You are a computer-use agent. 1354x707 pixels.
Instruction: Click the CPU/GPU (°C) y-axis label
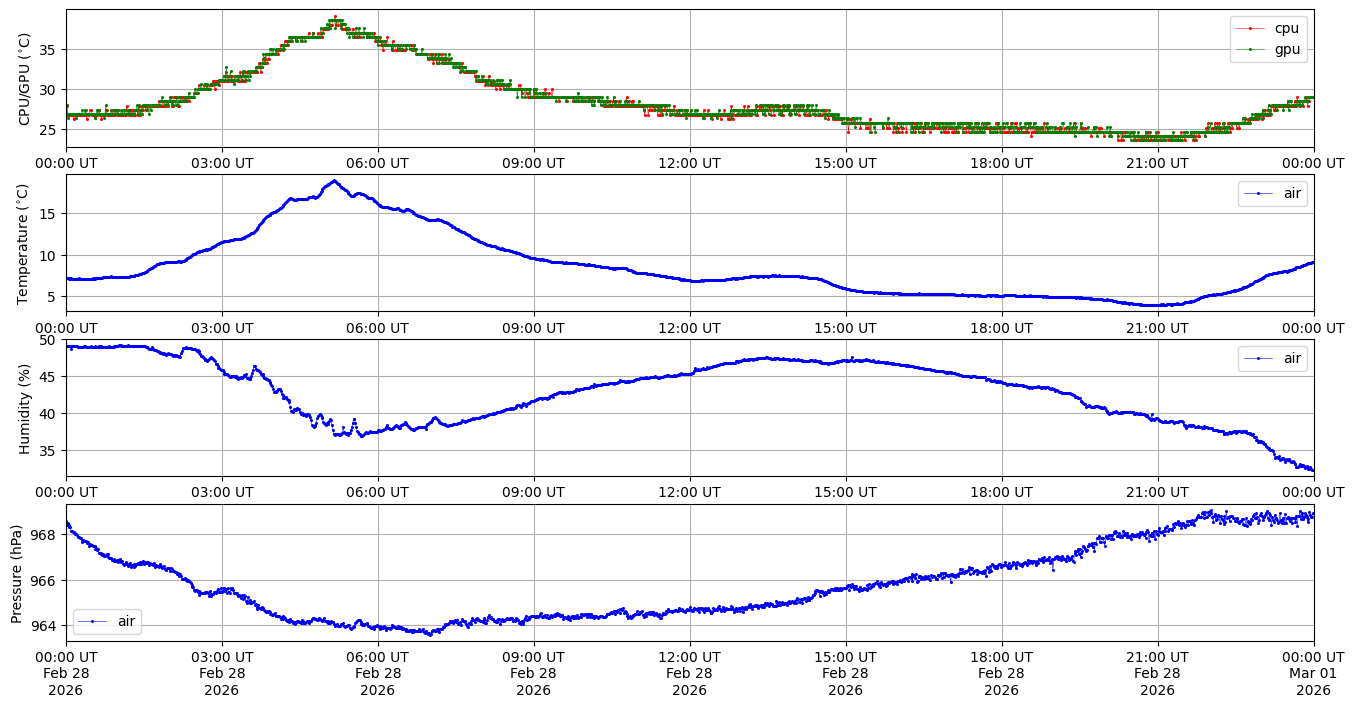[x=25, y=79]
